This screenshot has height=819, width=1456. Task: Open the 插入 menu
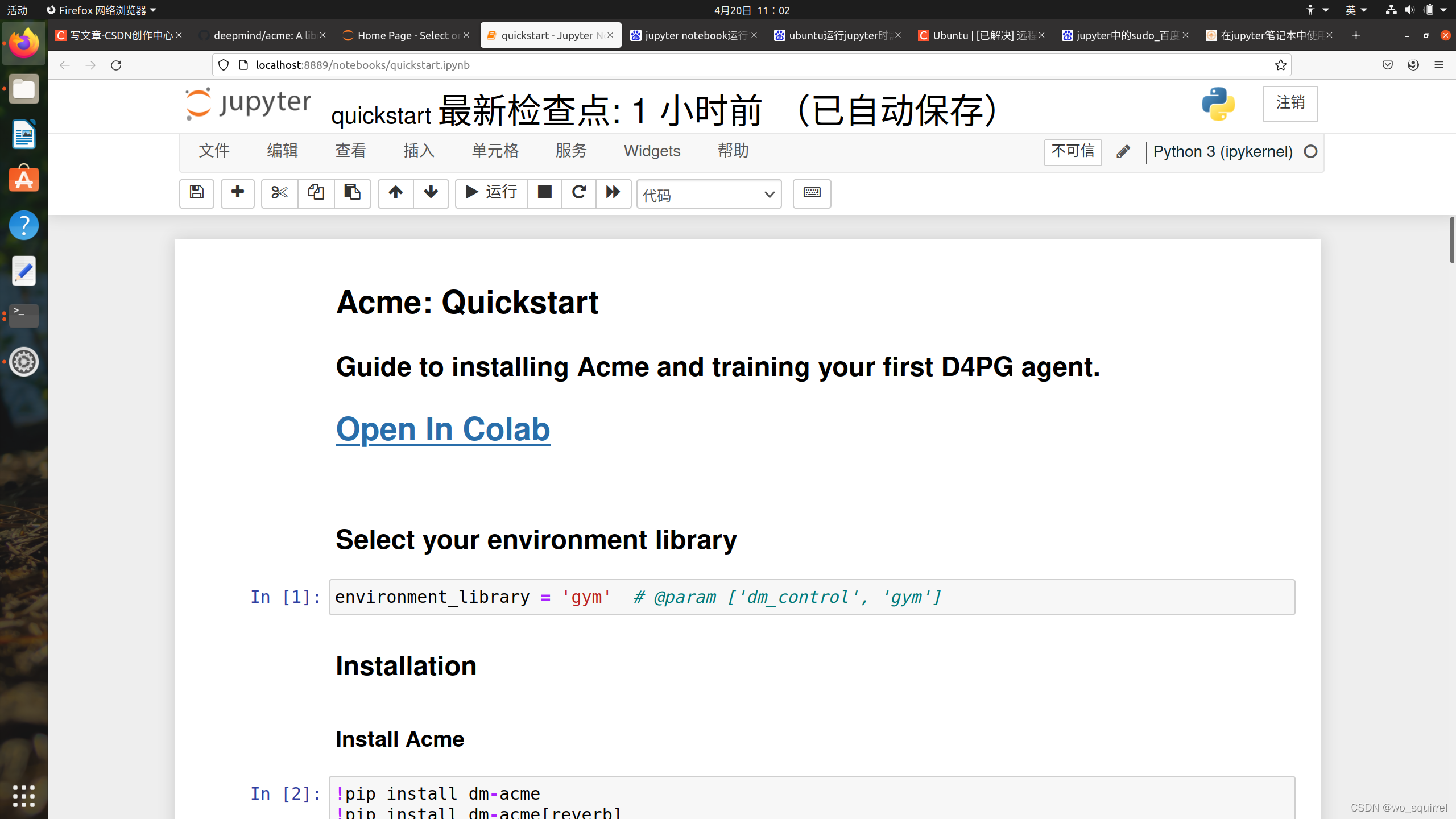point(419,151)
